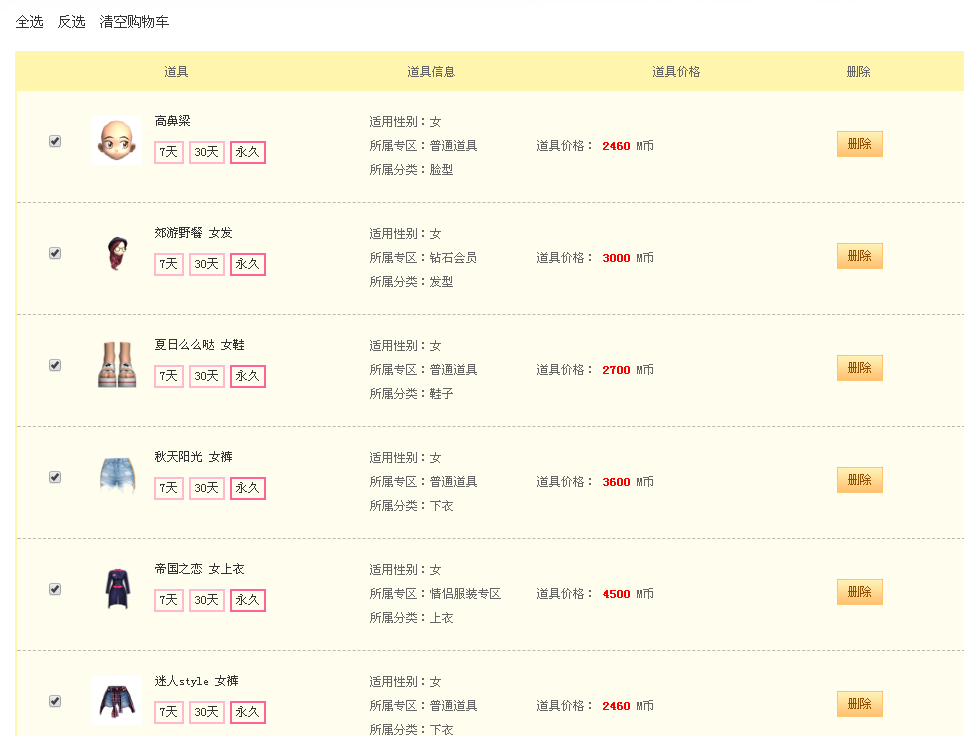This screenshot has height=736, width=964.
Task: Uncheck the 高鼻梁 item checkbox
Action: coord(55,141)
